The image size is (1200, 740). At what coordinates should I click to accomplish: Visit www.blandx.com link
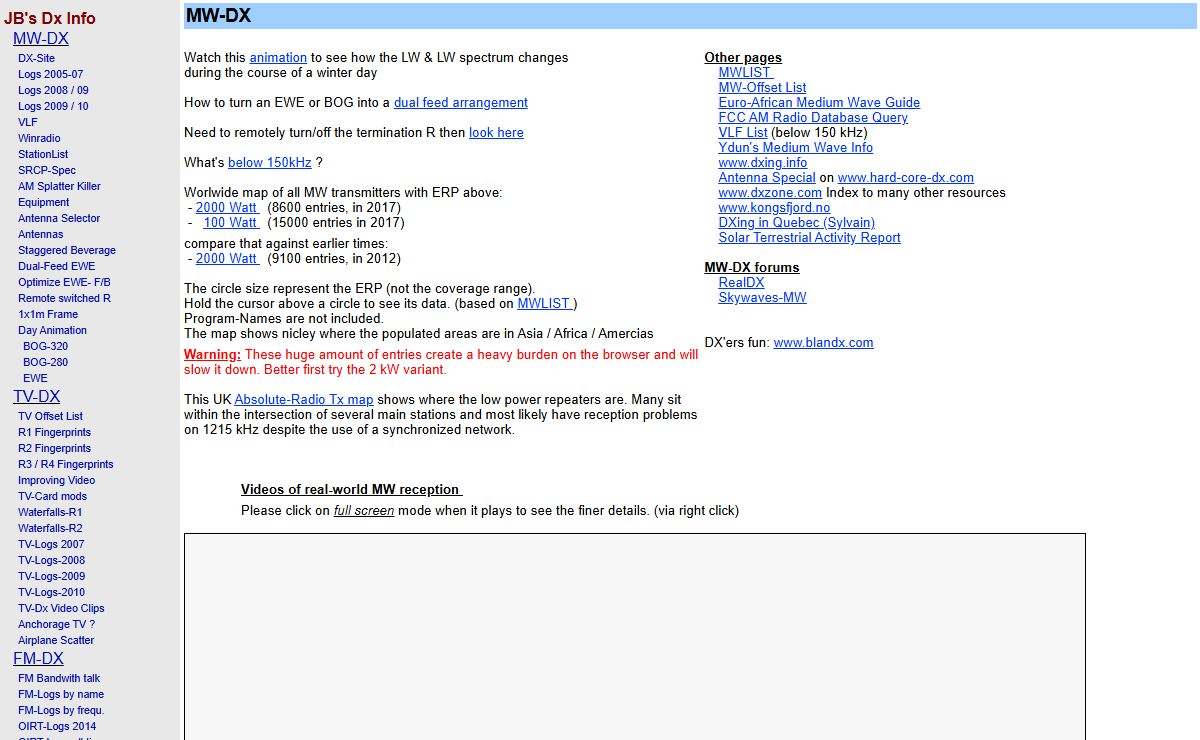coord(823,343)
